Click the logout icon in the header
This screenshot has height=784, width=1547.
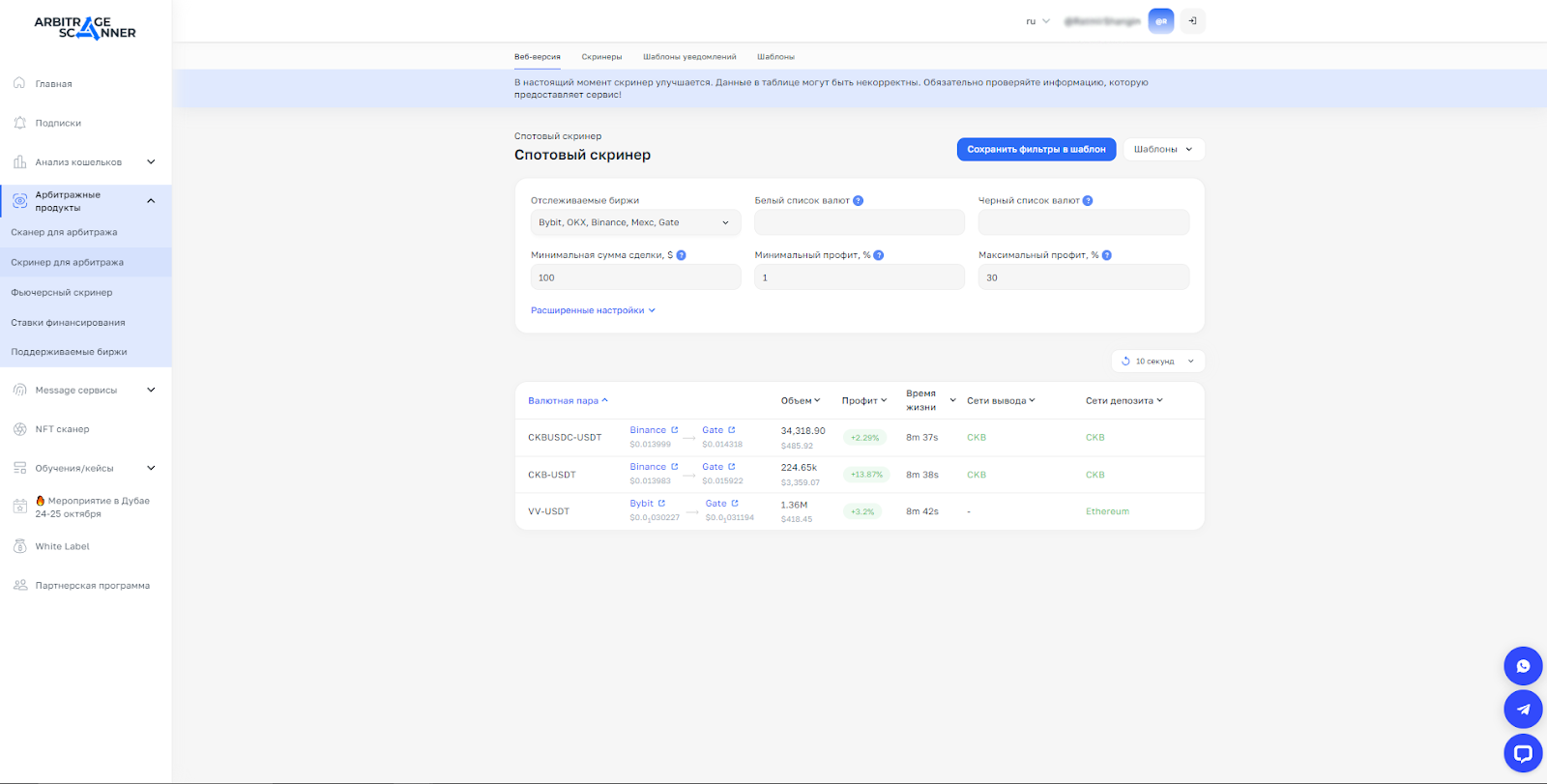point(1192,21)
